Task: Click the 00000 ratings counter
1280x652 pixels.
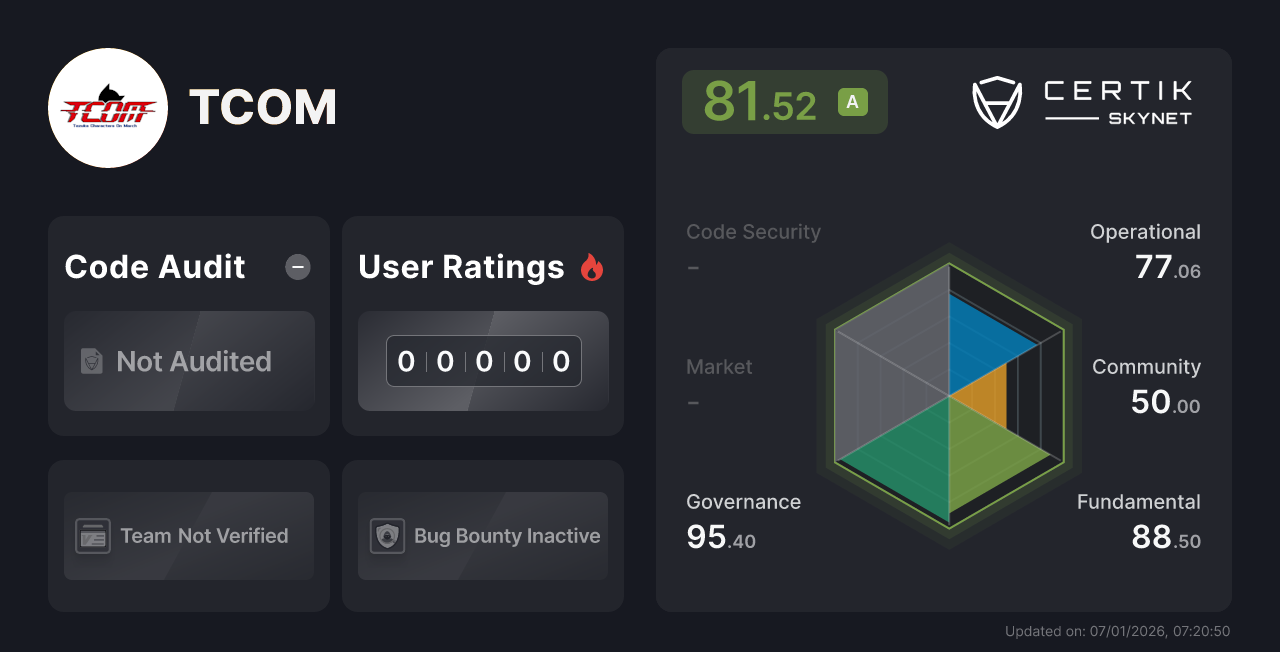Action: 483,361
